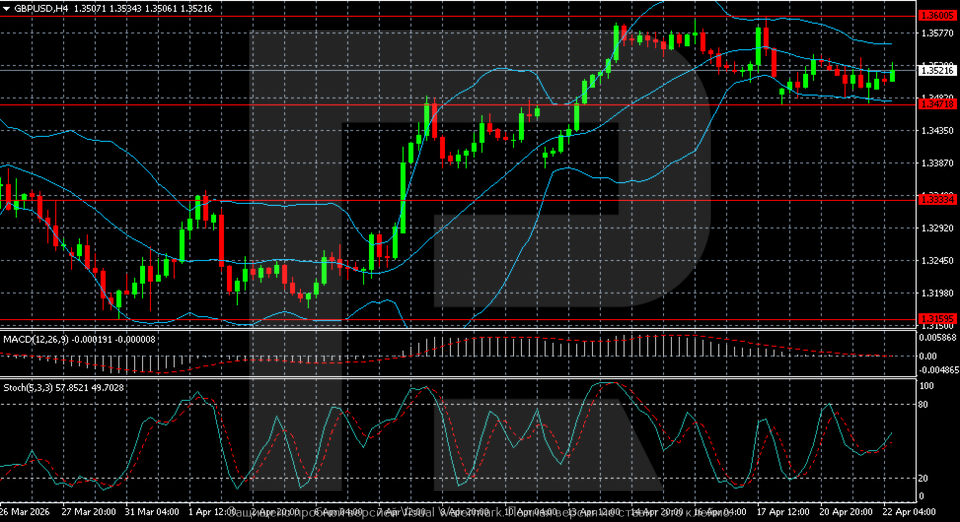Click the red 1.36005 price label
The height and width of the screenshot is (522, 960).
pyautogui.click(x=937, y=17)
